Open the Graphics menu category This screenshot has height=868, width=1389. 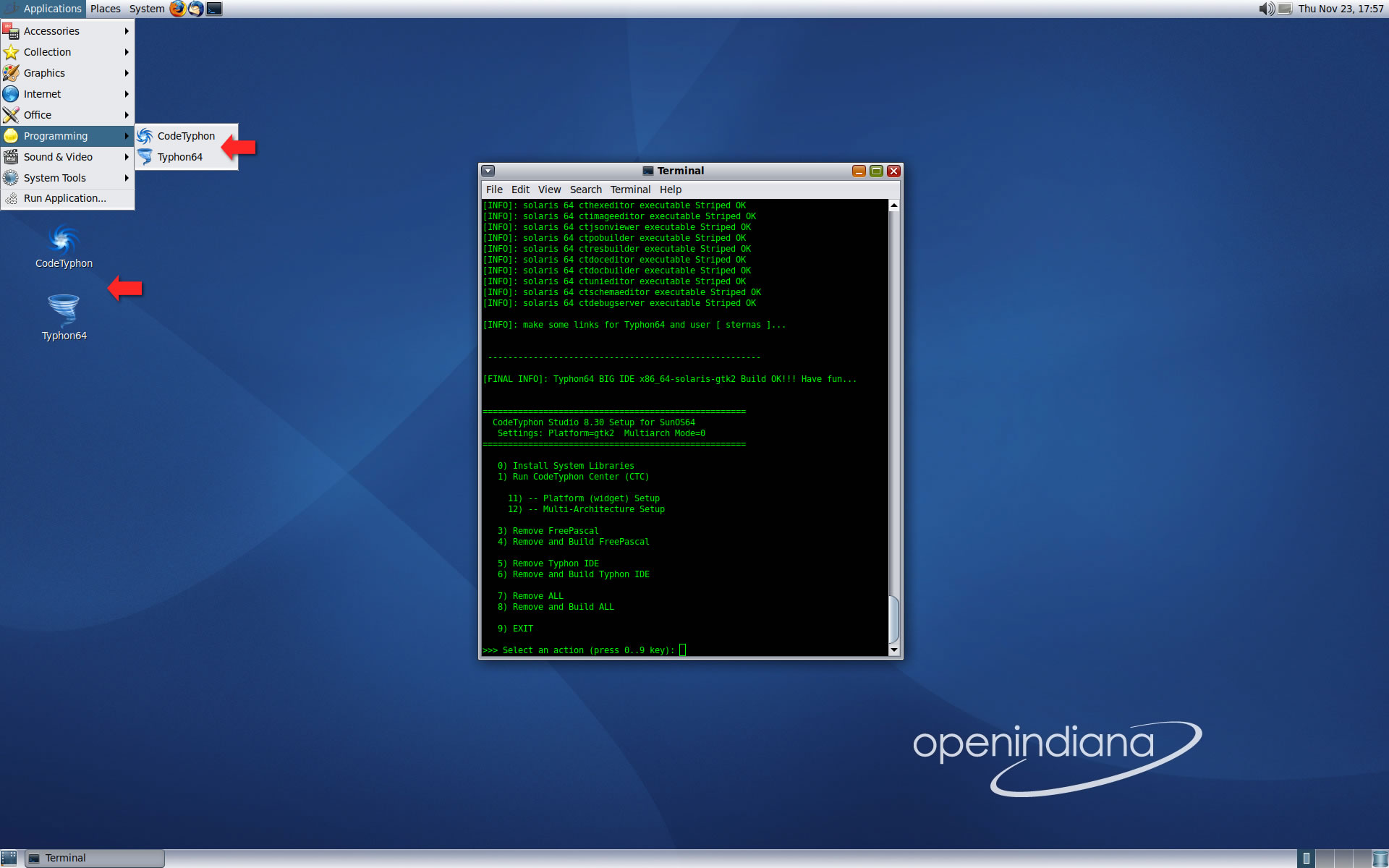click(x=67, y=73)
